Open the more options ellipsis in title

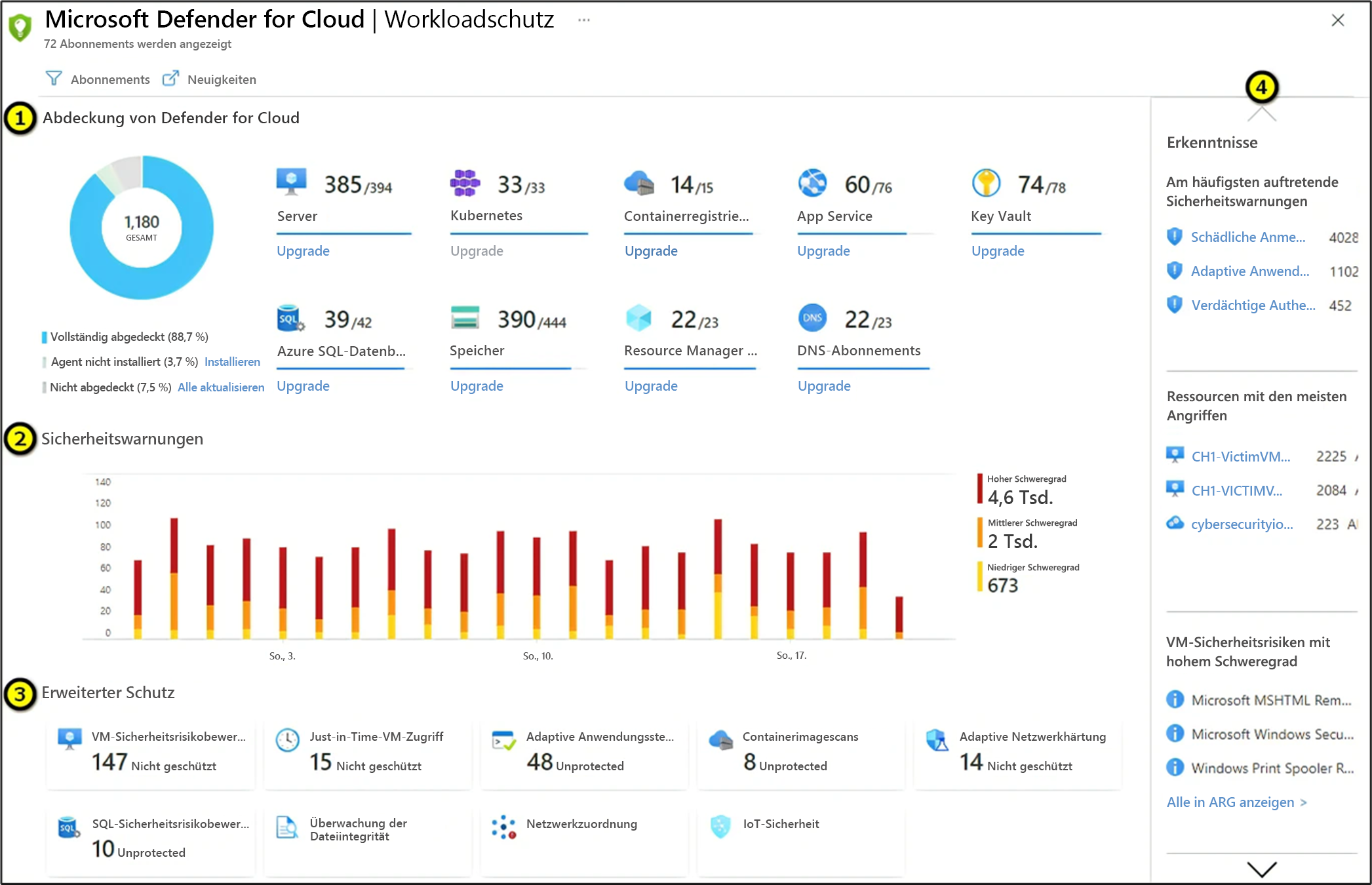[584, 20]
